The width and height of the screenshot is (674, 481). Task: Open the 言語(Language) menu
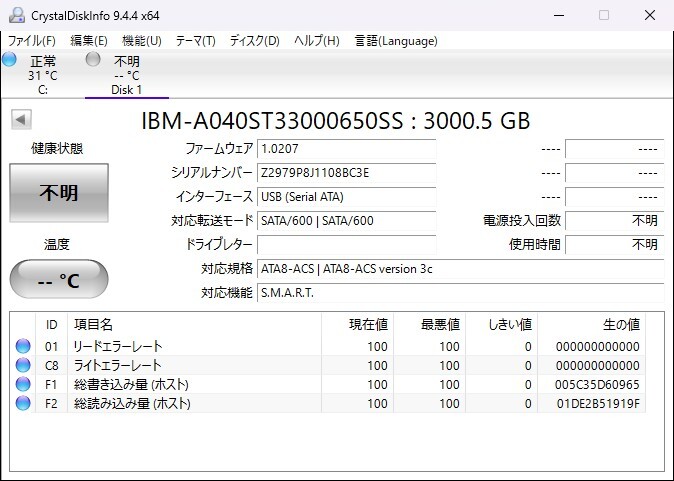pos(396,41)
